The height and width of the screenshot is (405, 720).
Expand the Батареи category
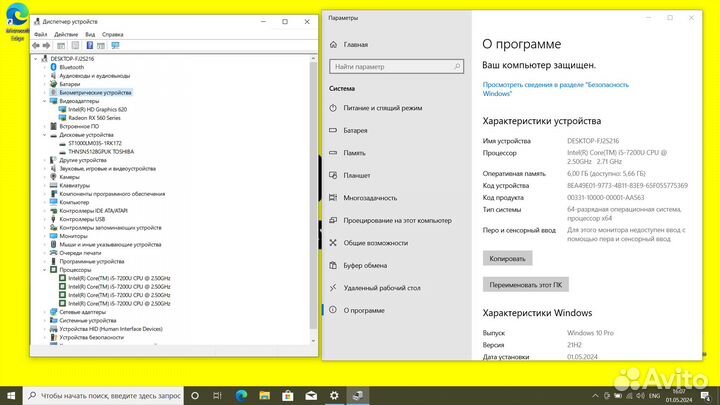pyautogui.click(x=45, y=84)
